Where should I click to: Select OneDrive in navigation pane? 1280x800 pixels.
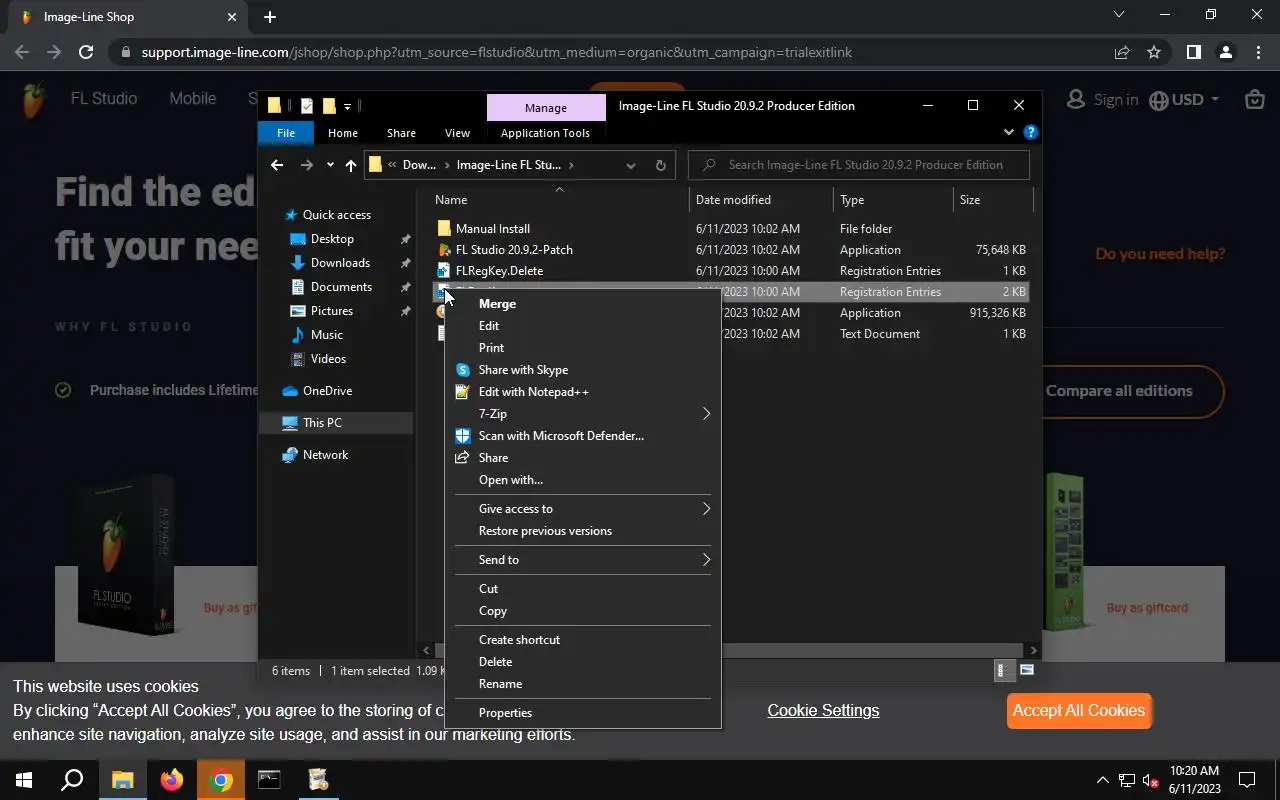(x=327, y=391)
